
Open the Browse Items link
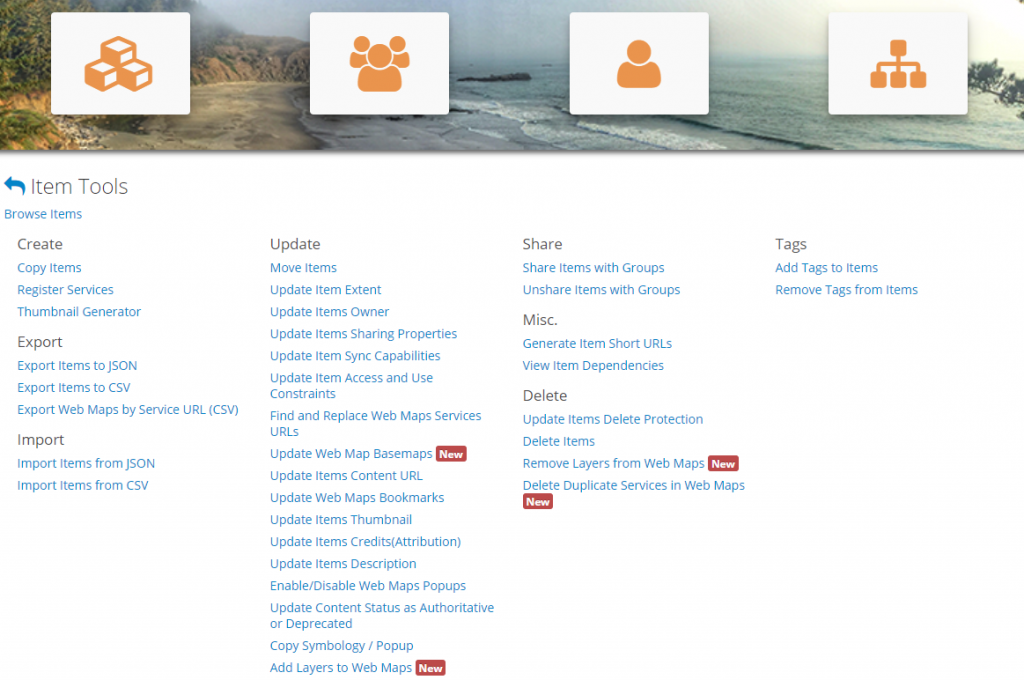tap(43, 214)
